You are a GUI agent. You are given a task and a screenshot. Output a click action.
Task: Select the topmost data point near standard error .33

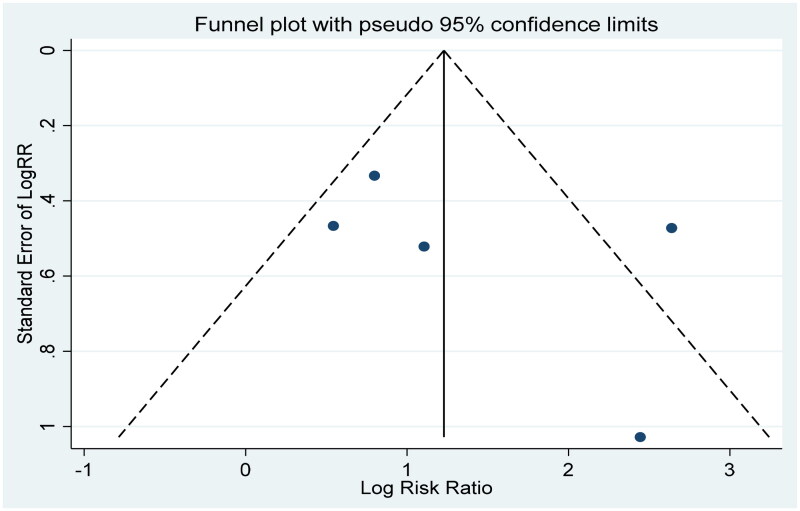point(374,176)
